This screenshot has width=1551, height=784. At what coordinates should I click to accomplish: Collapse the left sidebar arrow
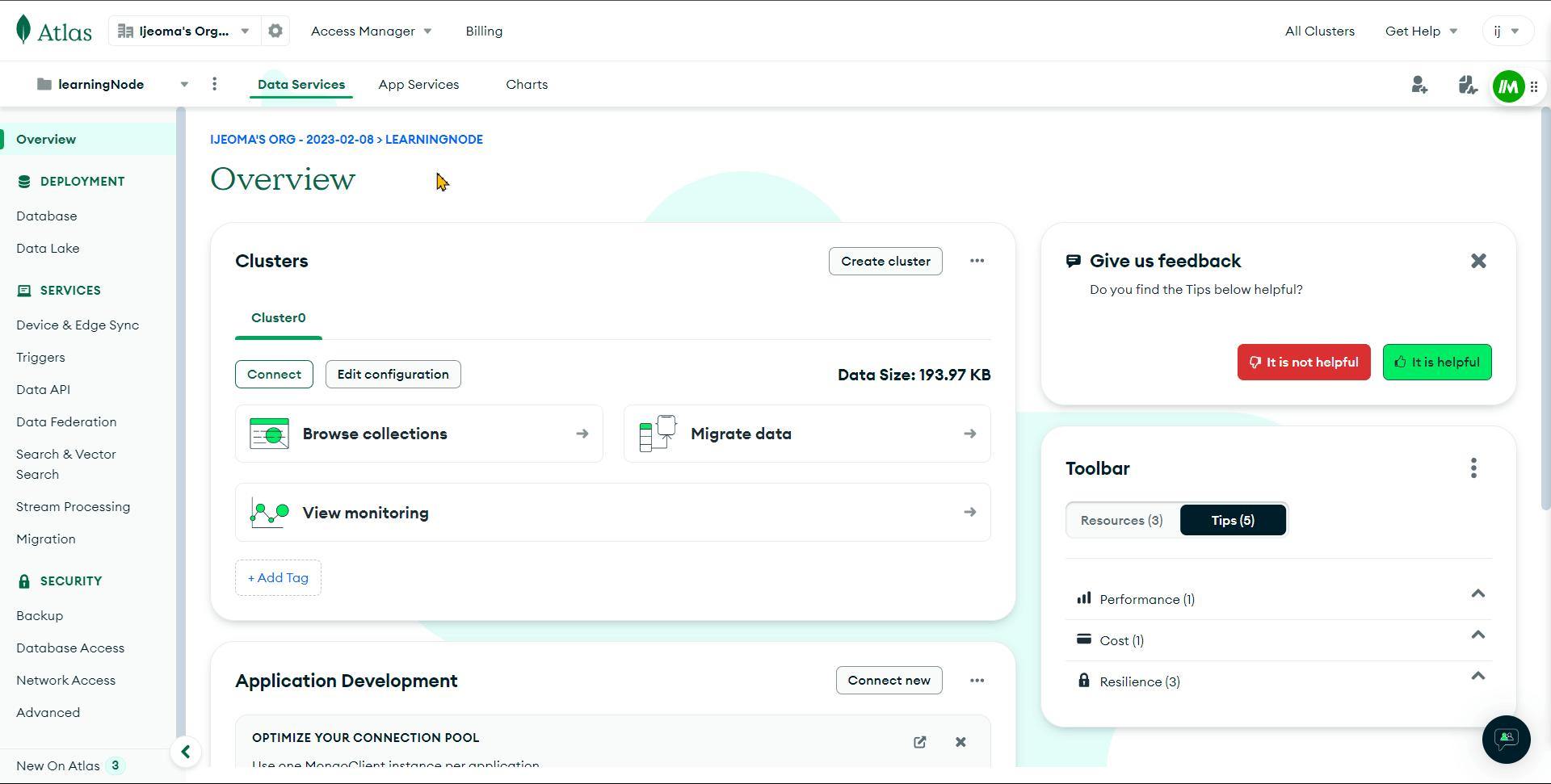[x=185, y=752]
